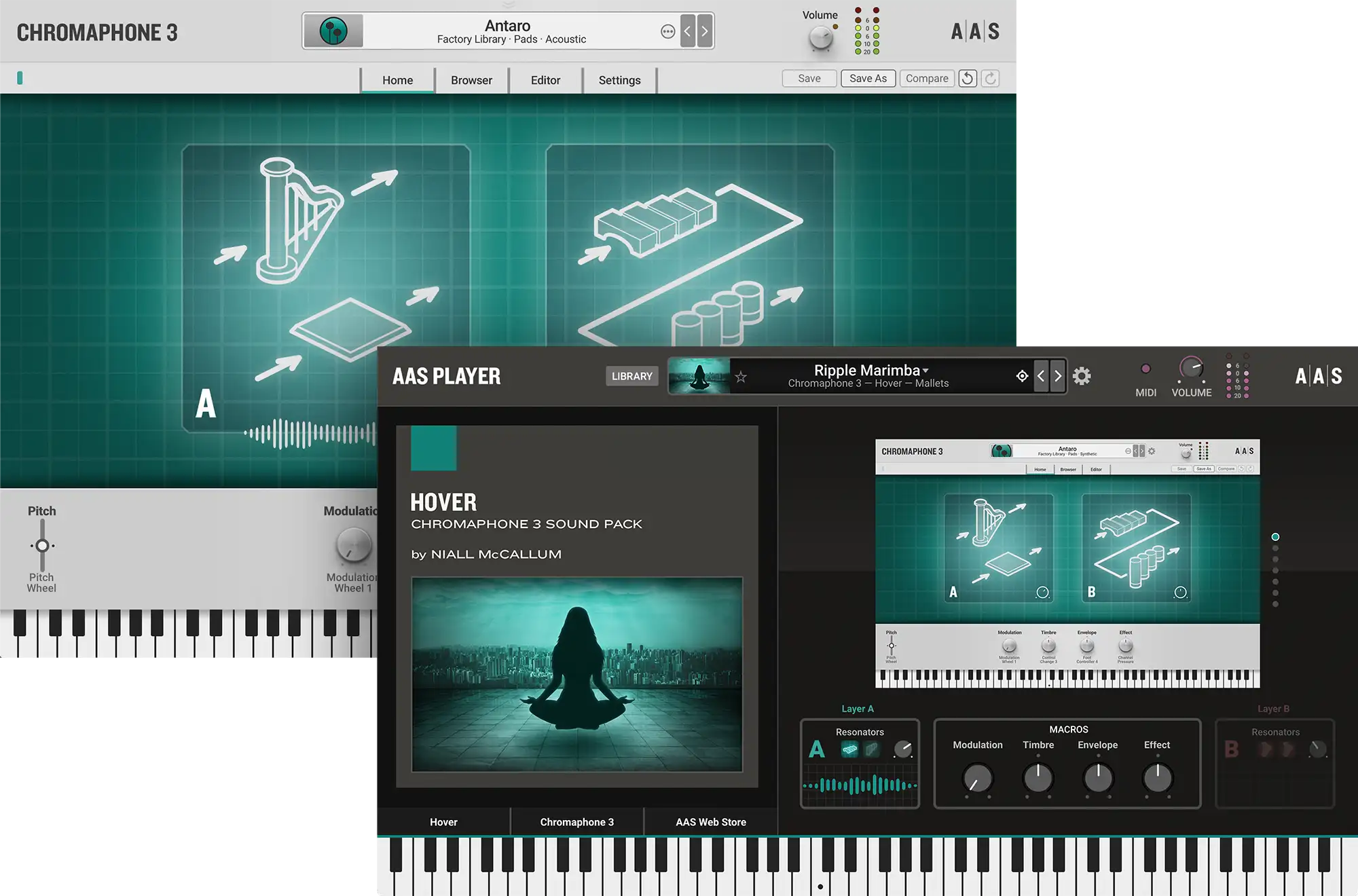Click the redo arrow beside Compare
This screenshot has height=896, width=1358.
point(991,79)
